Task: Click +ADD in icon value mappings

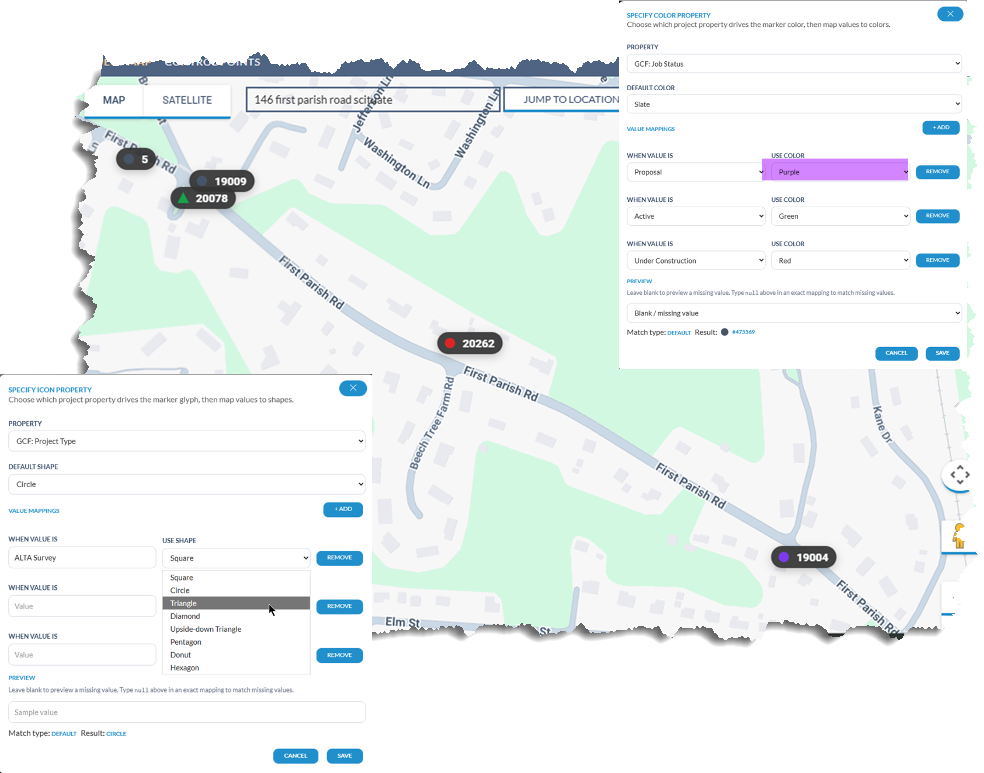Action: (x=343, y=509)
